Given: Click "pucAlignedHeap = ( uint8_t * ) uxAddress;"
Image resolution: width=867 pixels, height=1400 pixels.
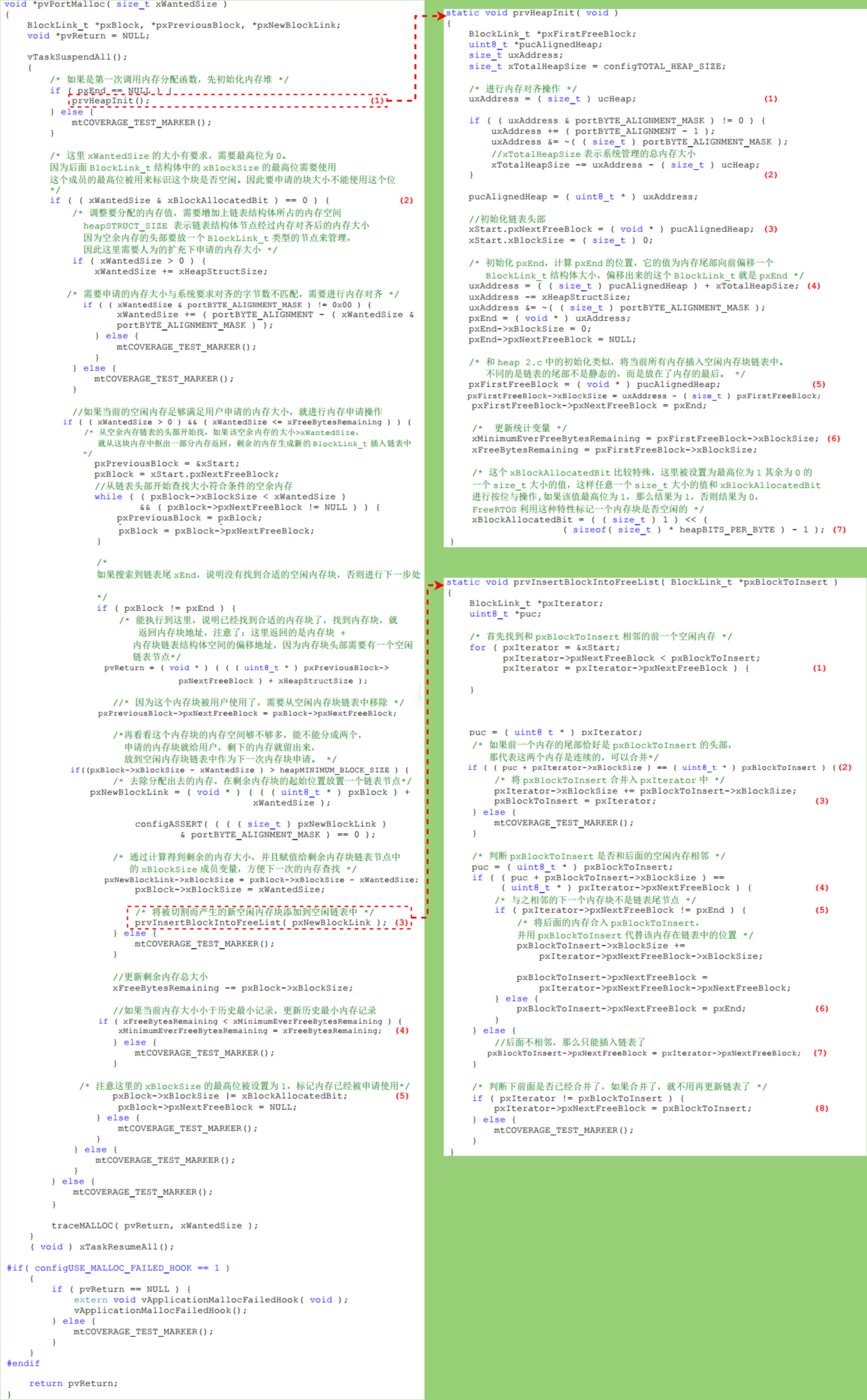Looking at the screenshot, I should tap(583, 197).
